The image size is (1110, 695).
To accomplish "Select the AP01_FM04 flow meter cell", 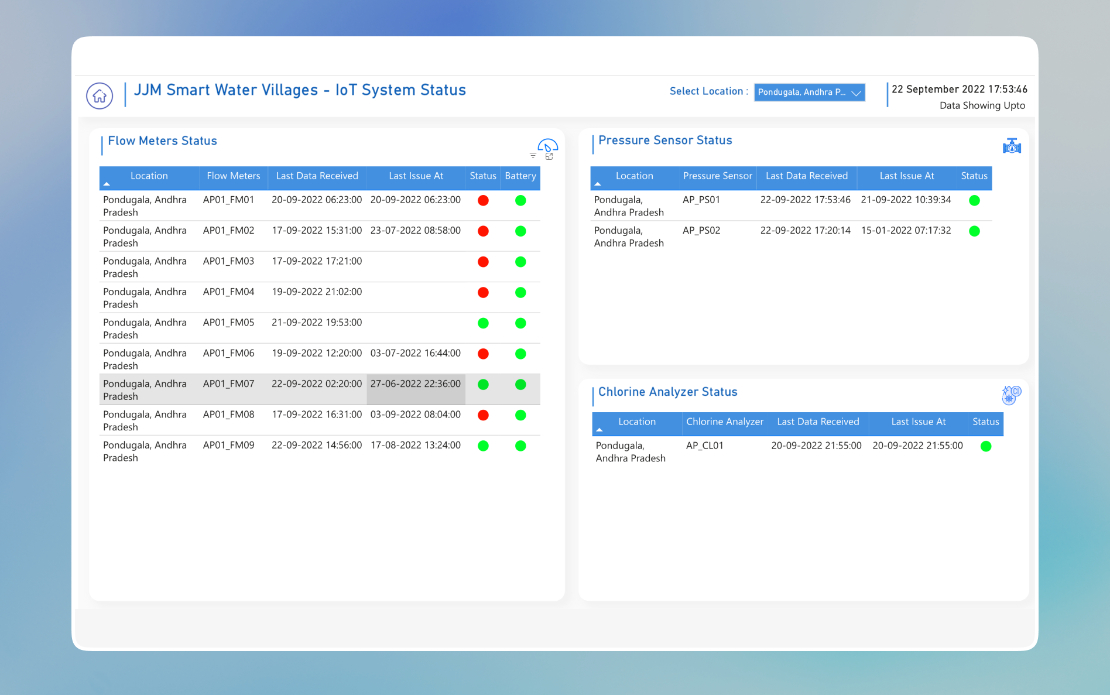I will click(x=229, y=292).
